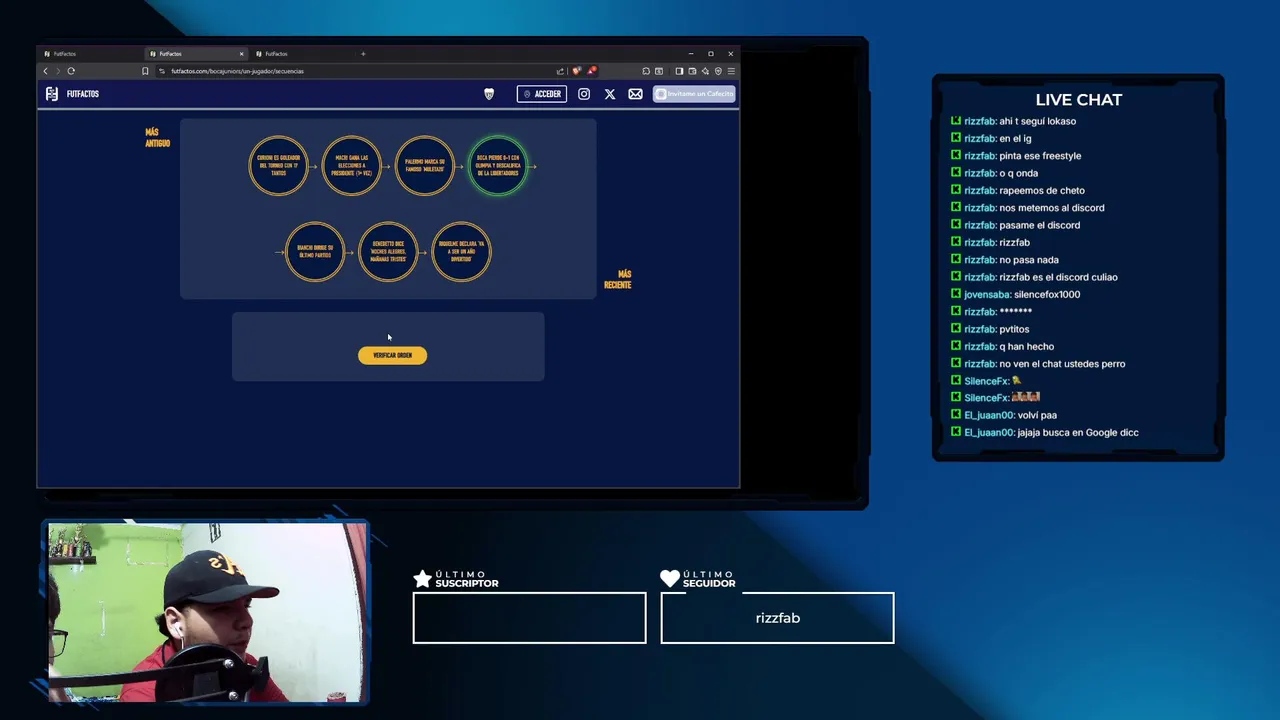Click the FUTFACTOS site title text
1280x720 pixels.
pyautogui.click(x=83, y=94)
